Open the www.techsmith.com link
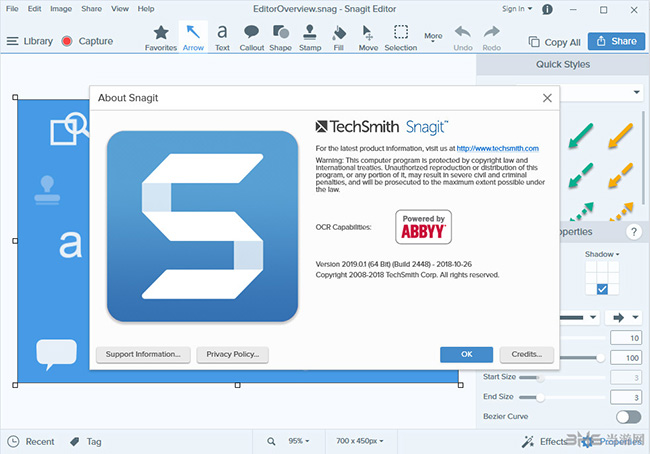 [x=497, y=148]
